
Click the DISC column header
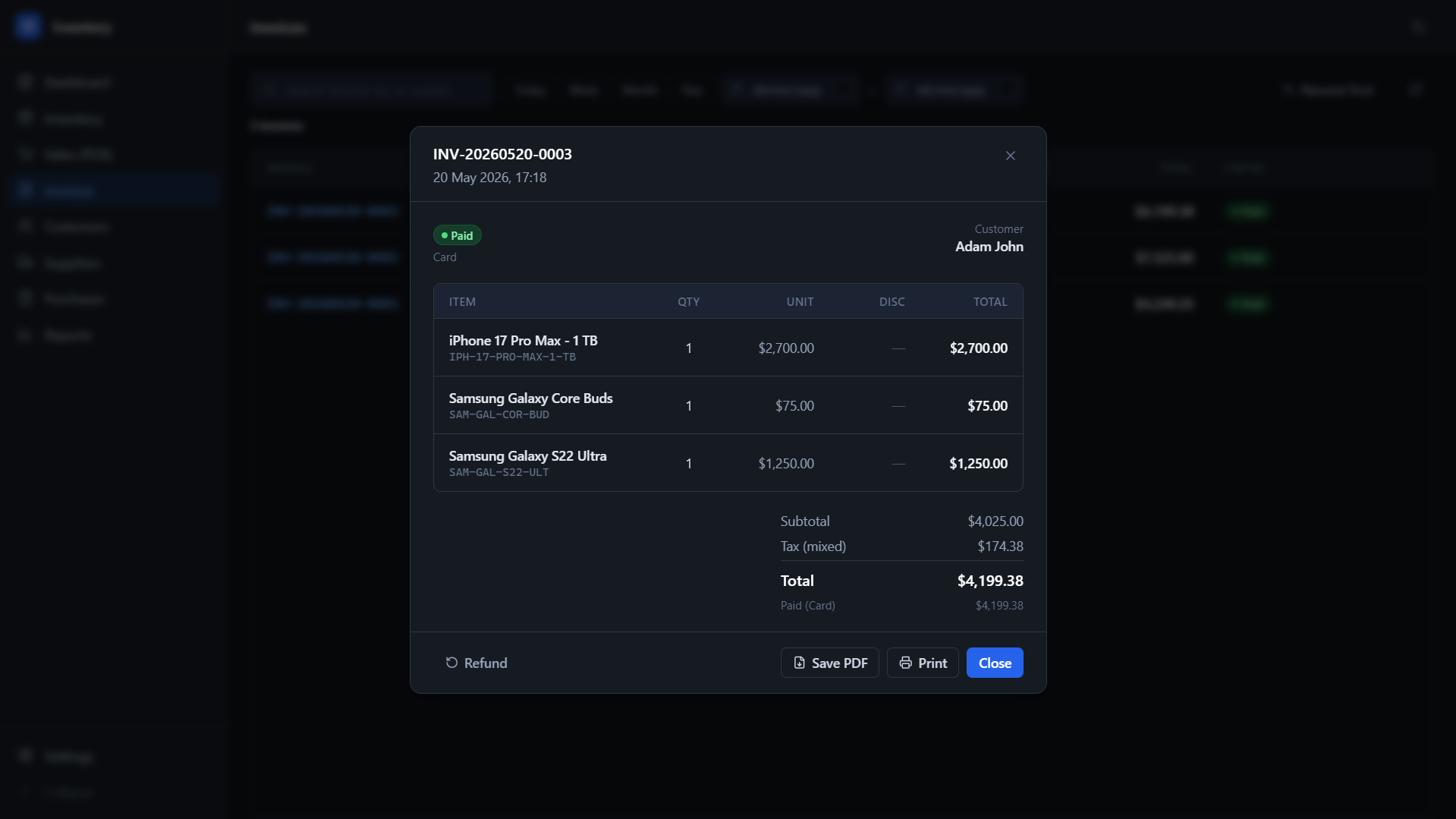(892, 302)
